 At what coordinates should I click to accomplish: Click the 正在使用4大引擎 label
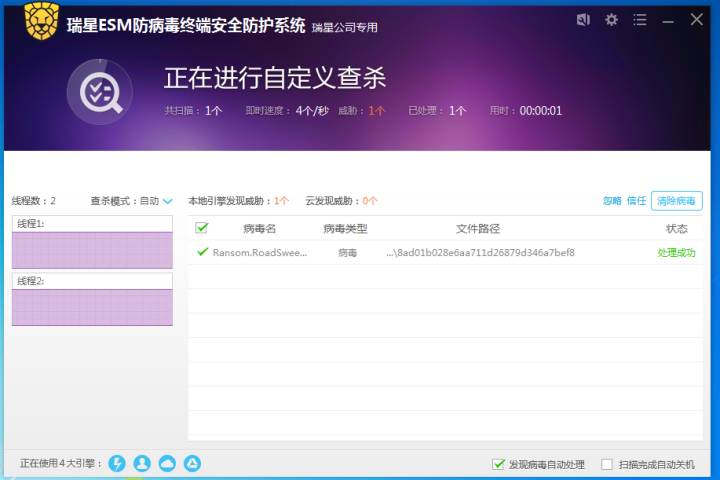tap(61, 463)
